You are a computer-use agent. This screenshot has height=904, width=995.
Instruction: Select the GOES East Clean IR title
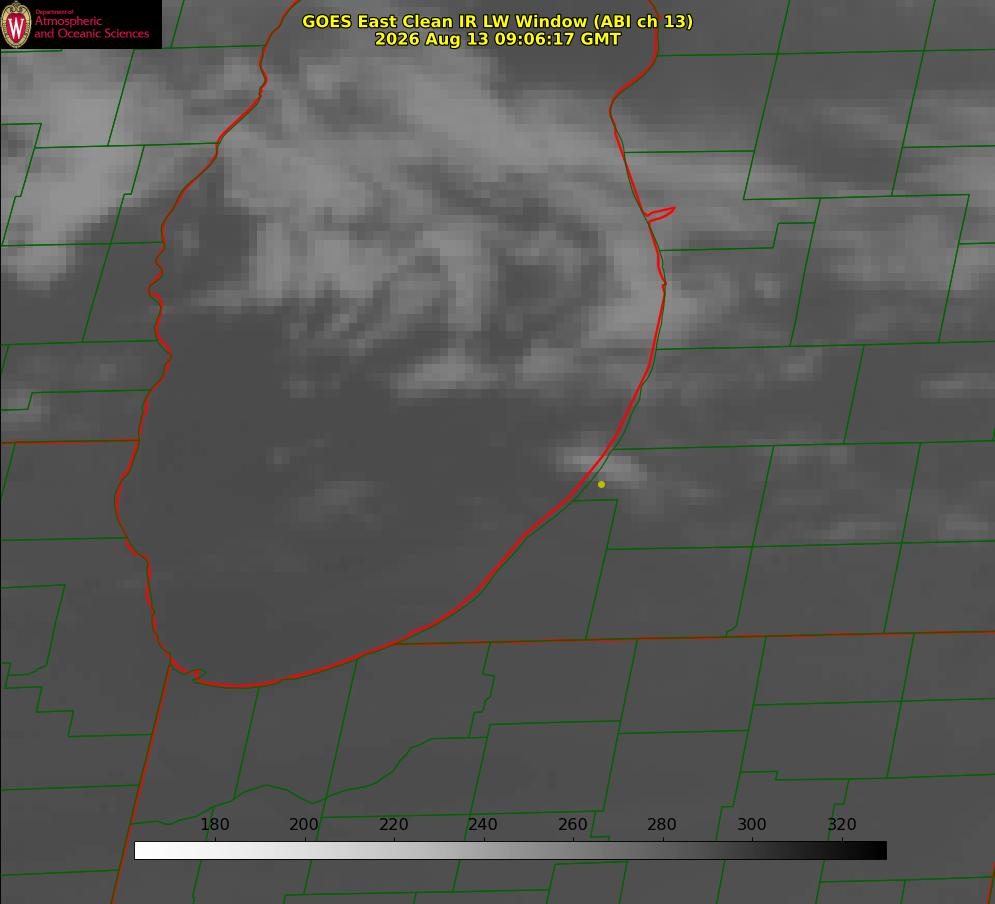coord(498,21)
